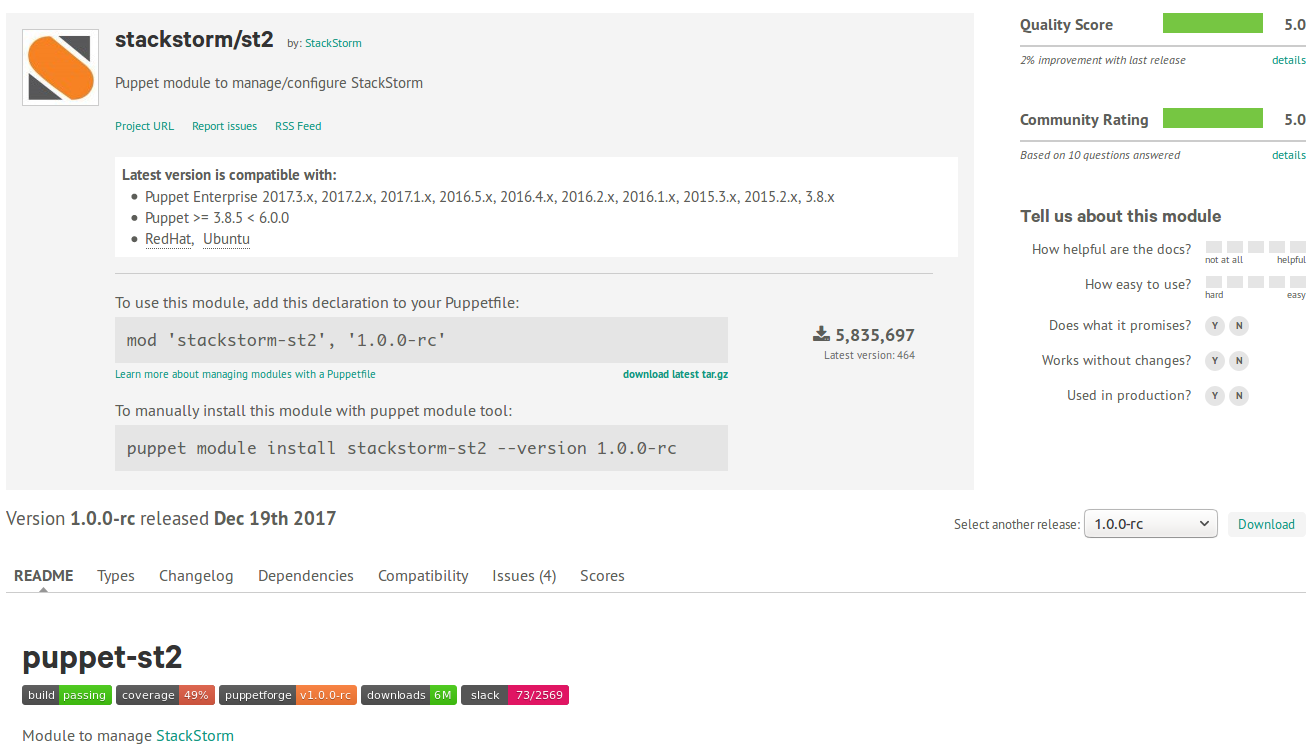The width and height of the screenshot is (1312, 756).
Task: Click the StackStorm orange logo image
Action: tap(60, 67)
